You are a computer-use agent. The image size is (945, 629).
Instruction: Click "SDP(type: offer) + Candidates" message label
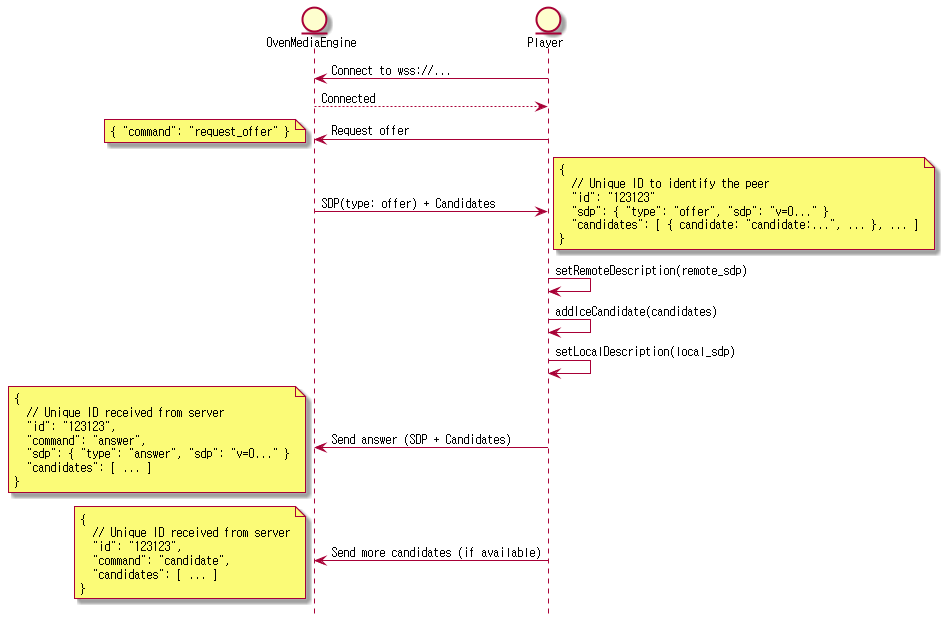(x=408, y=204)
